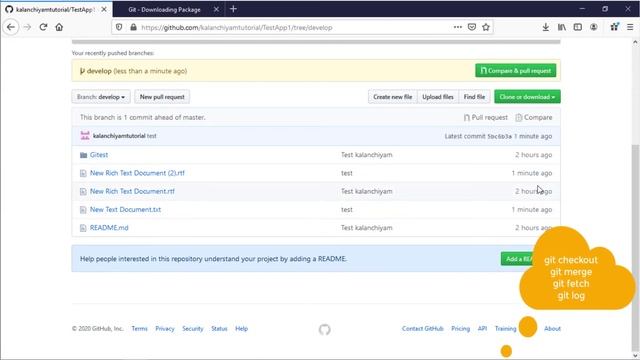Screen dimensions: 640x360
Task: Open Contact GitHub footer link
Action: [422, 329]
